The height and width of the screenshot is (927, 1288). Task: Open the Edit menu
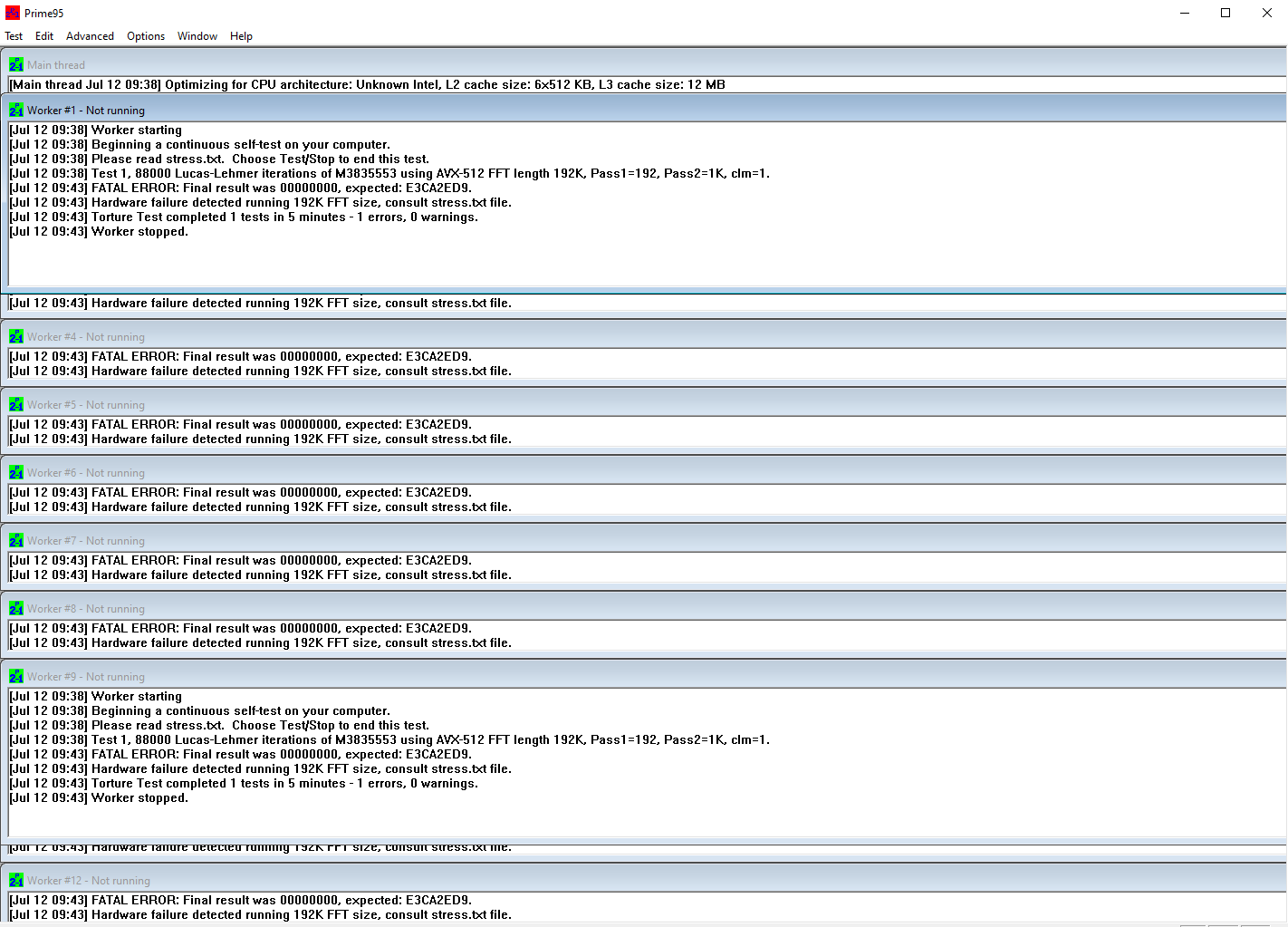point(44,36)
